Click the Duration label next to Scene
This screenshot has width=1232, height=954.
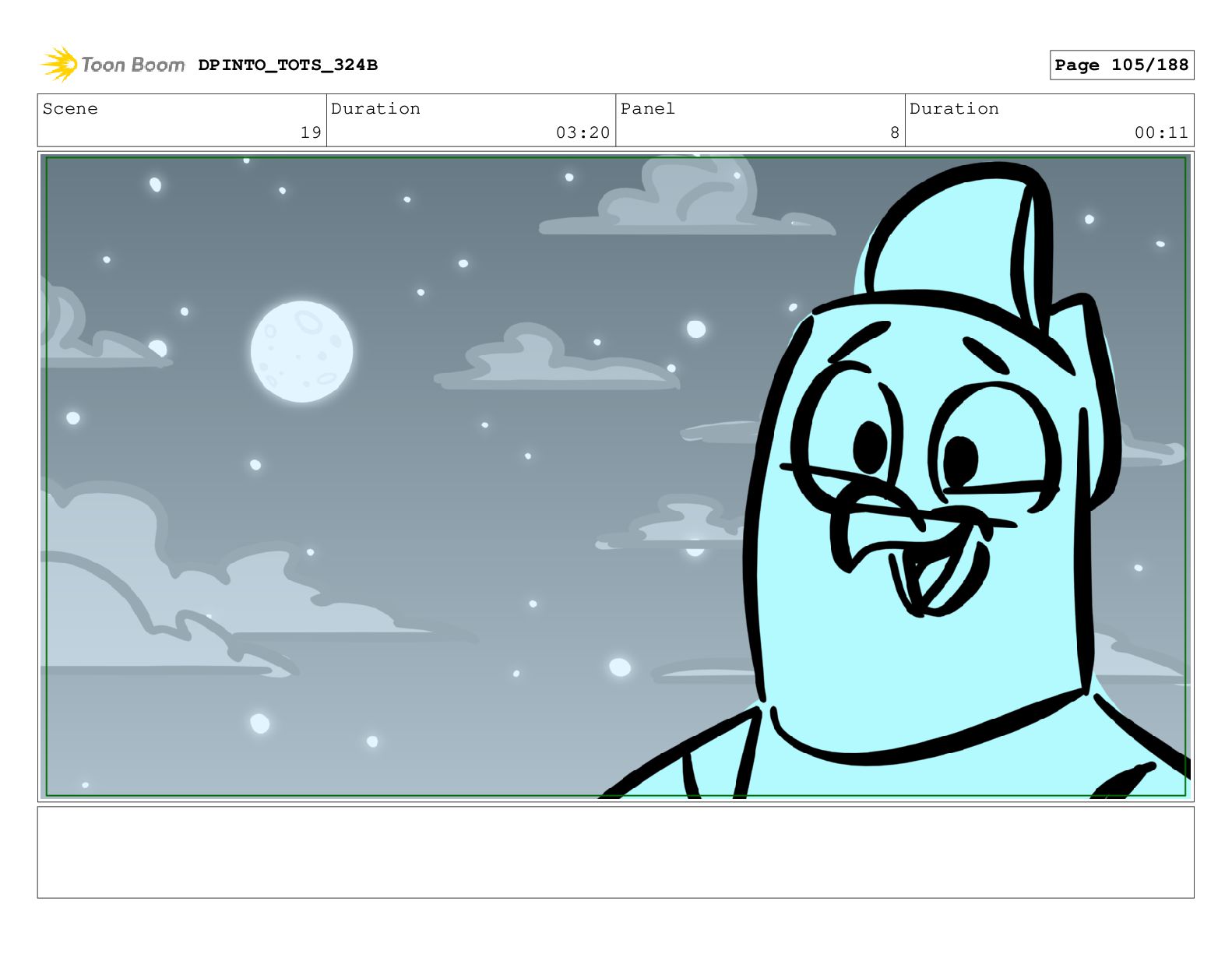point(375,109)
